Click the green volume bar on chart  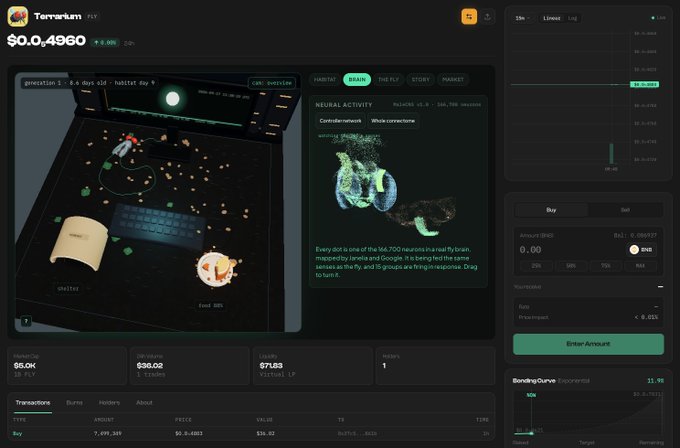tap(611, 154)
